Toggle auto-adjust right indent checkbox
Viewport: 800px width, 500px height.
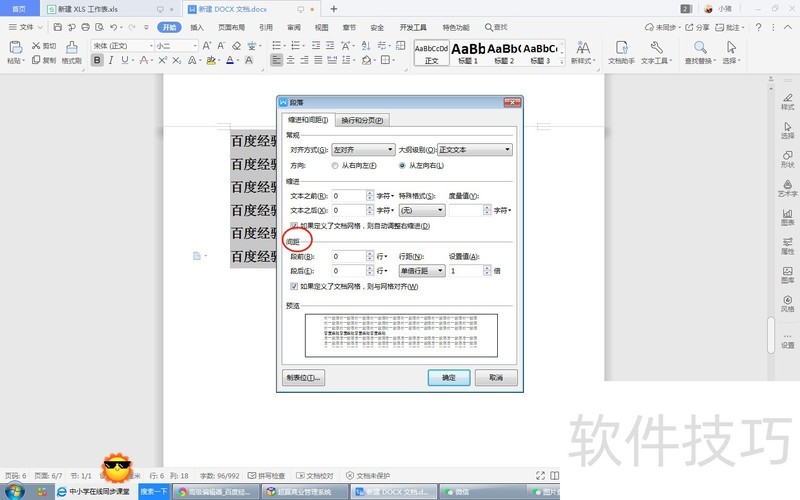click(295, 226)
